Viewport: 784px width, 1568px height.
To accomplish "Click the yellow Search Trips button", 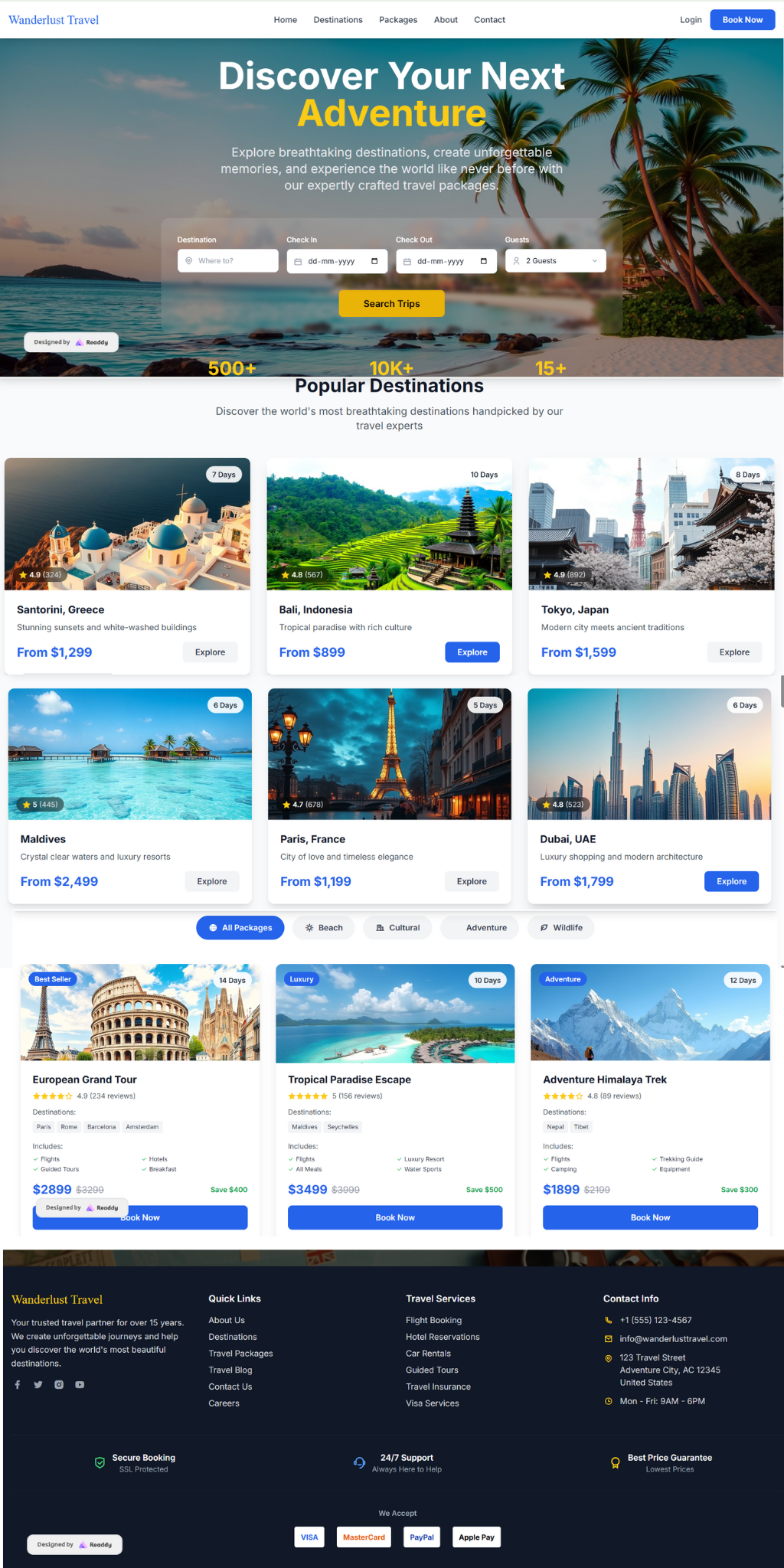I will 392,304.
